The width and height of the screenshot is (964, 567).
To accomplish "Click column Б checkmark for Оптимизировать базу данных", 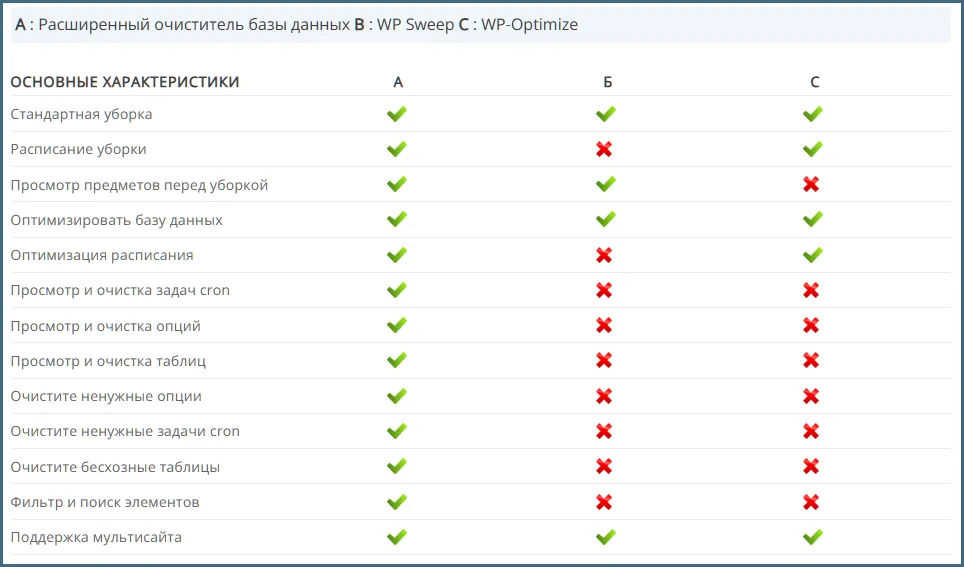I will pos(605,219).
